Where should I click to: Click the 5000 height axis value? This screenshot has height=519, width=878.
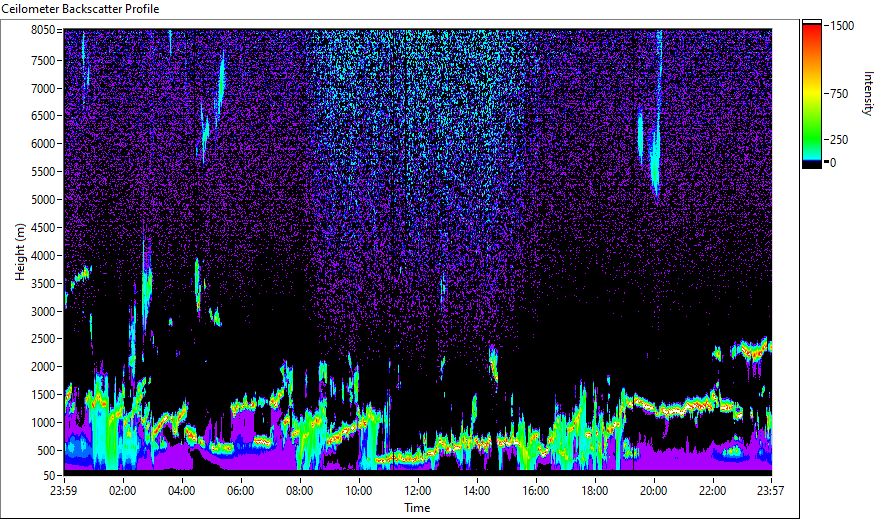click(43, 200)
